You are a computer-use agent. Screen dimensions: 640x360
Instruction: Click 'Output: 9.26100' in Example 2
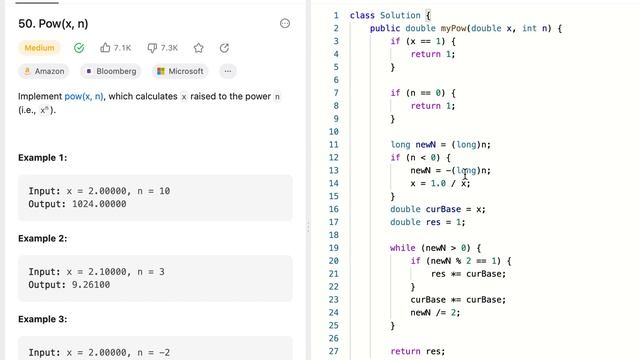point(69,285)
